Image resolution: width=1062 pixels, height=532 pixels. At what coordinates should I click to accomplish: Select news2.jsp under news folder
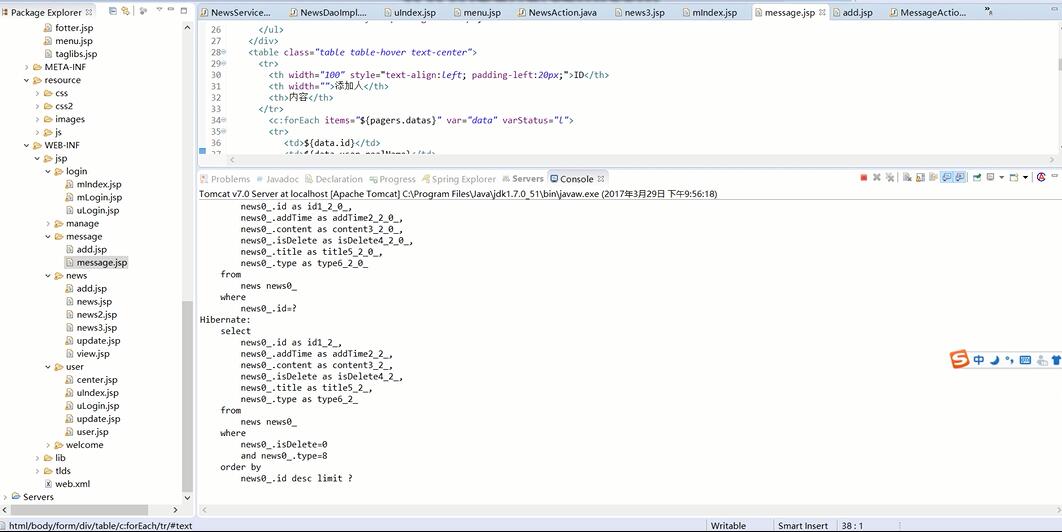click(91, 314)
